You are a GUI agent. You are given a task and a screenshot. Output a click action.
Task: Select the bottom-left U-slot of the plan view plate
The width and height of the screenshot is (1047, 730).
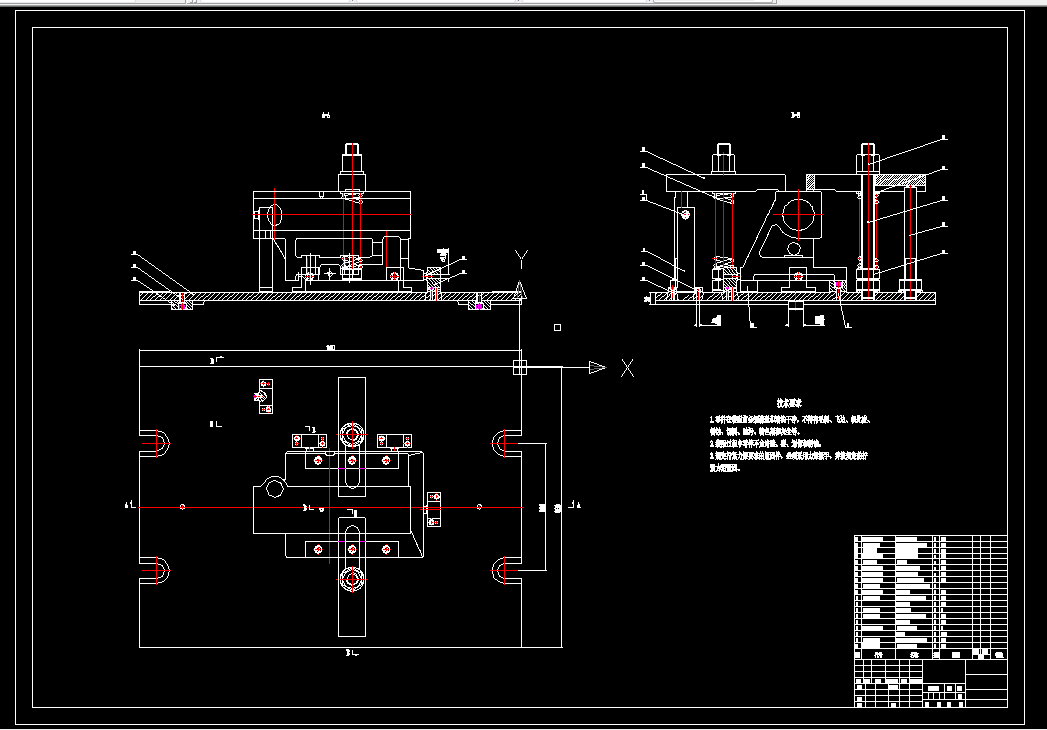click(154, 570)
